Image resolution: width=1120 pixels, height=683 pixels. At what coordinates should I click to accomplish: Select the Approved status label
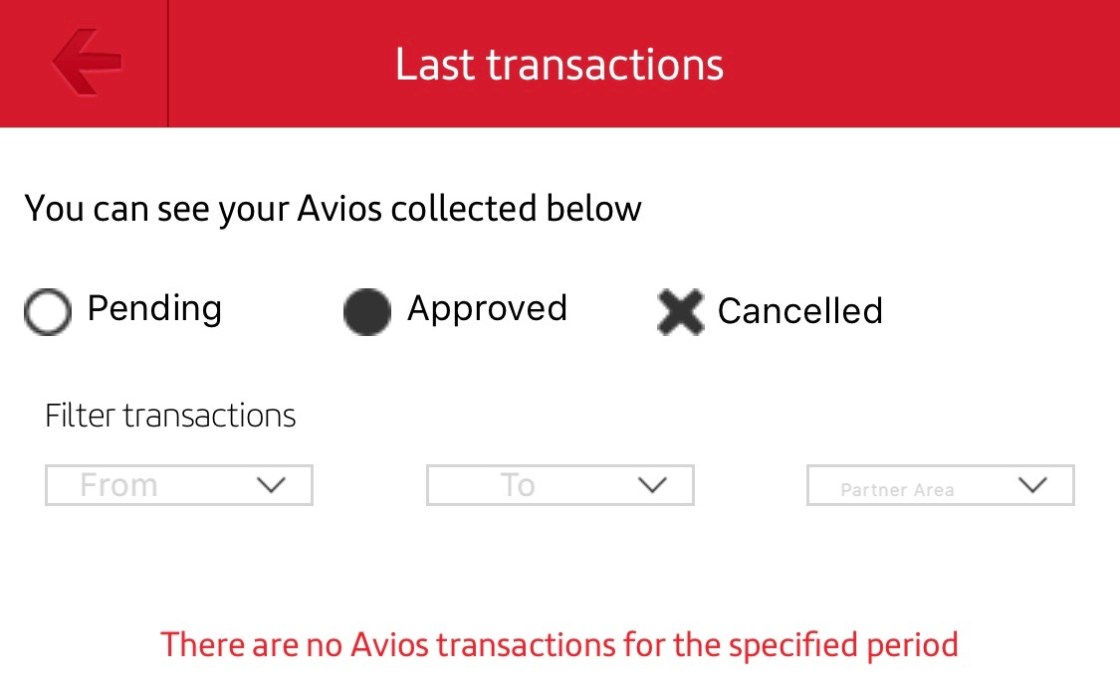pyautogui.click(x=487, y=308)
